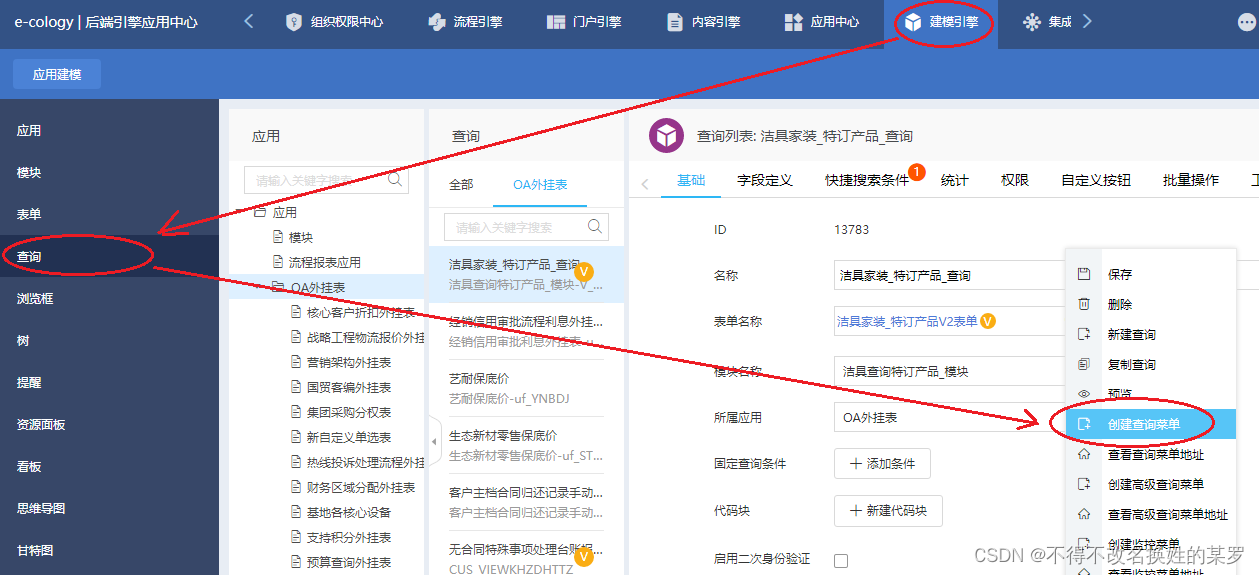
Task: Select 生态新材零售保底价 in the query list
Action: (526, 445)
